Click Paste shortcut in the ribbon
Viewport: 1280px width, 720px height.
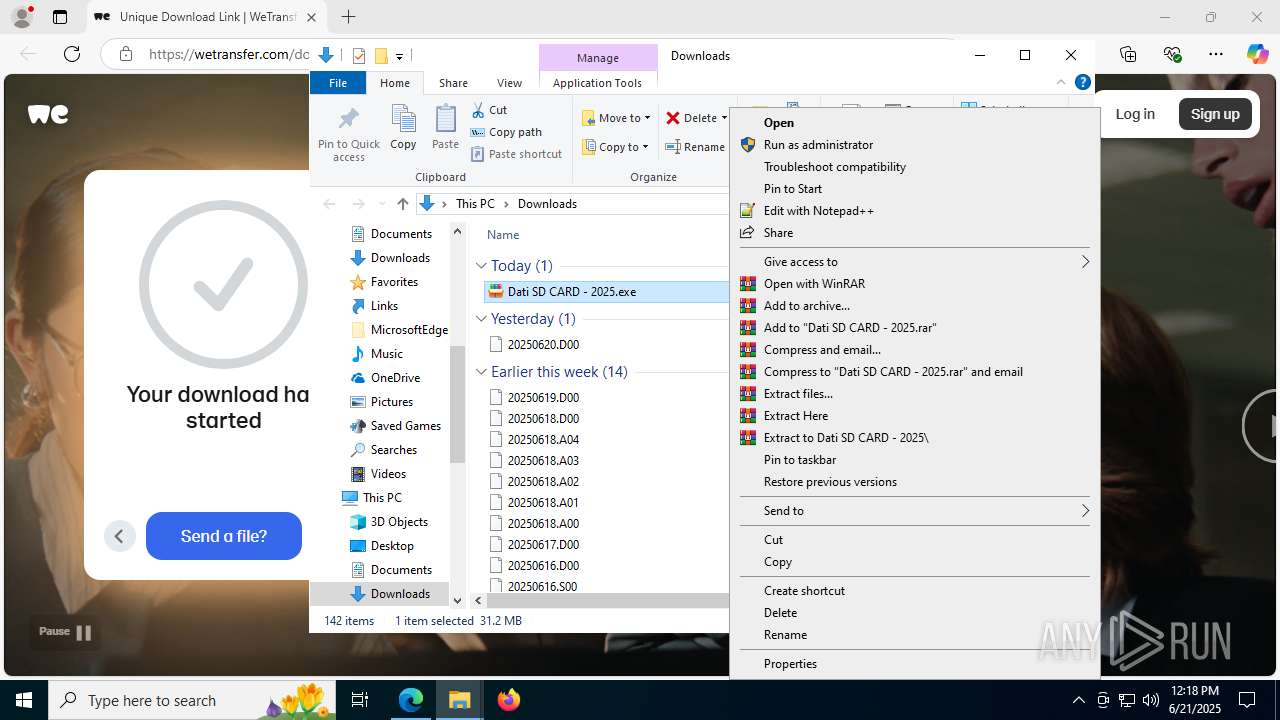[517, 154]
